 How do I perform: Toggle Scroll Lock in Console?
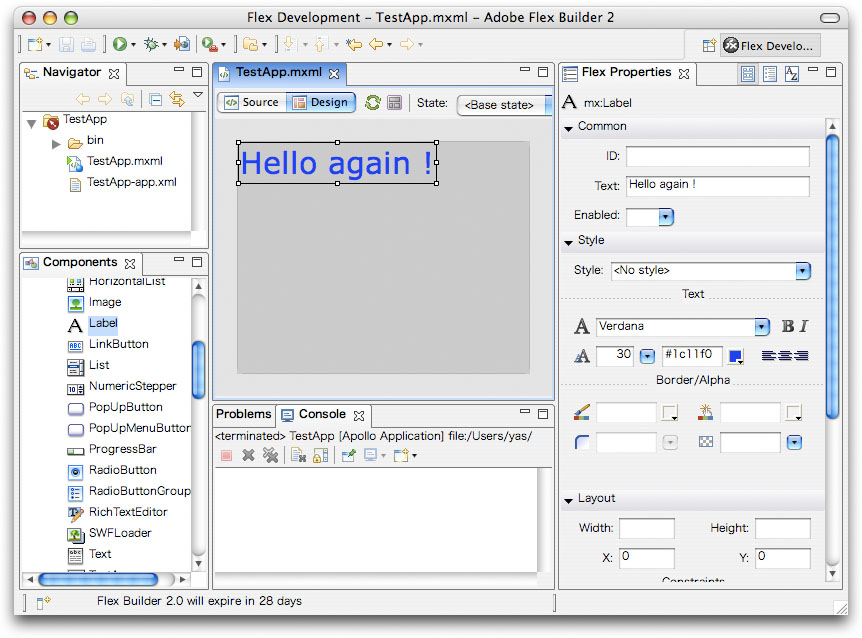321,455
